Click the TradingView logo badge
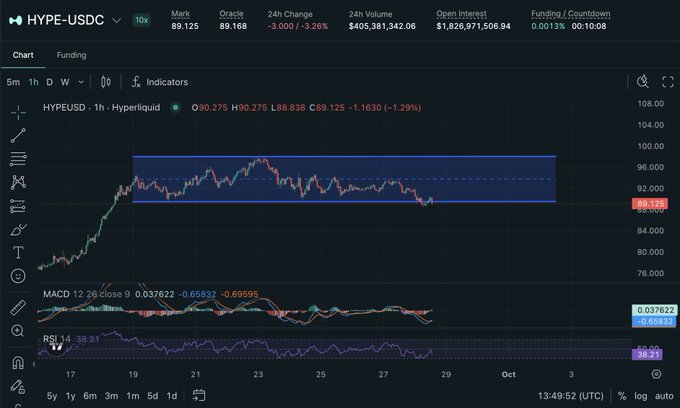This screenshot has width=680, height=408. coord(56,347)
